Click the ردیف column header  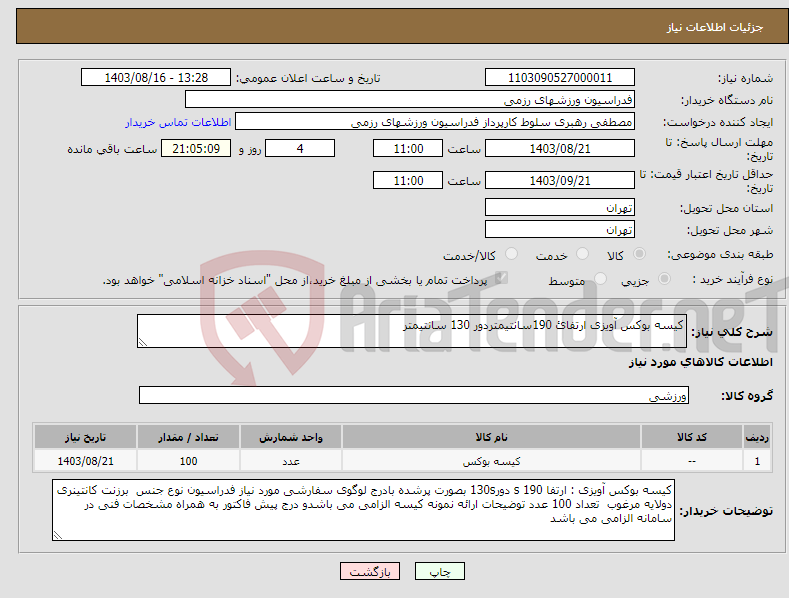tap(757, 437)
